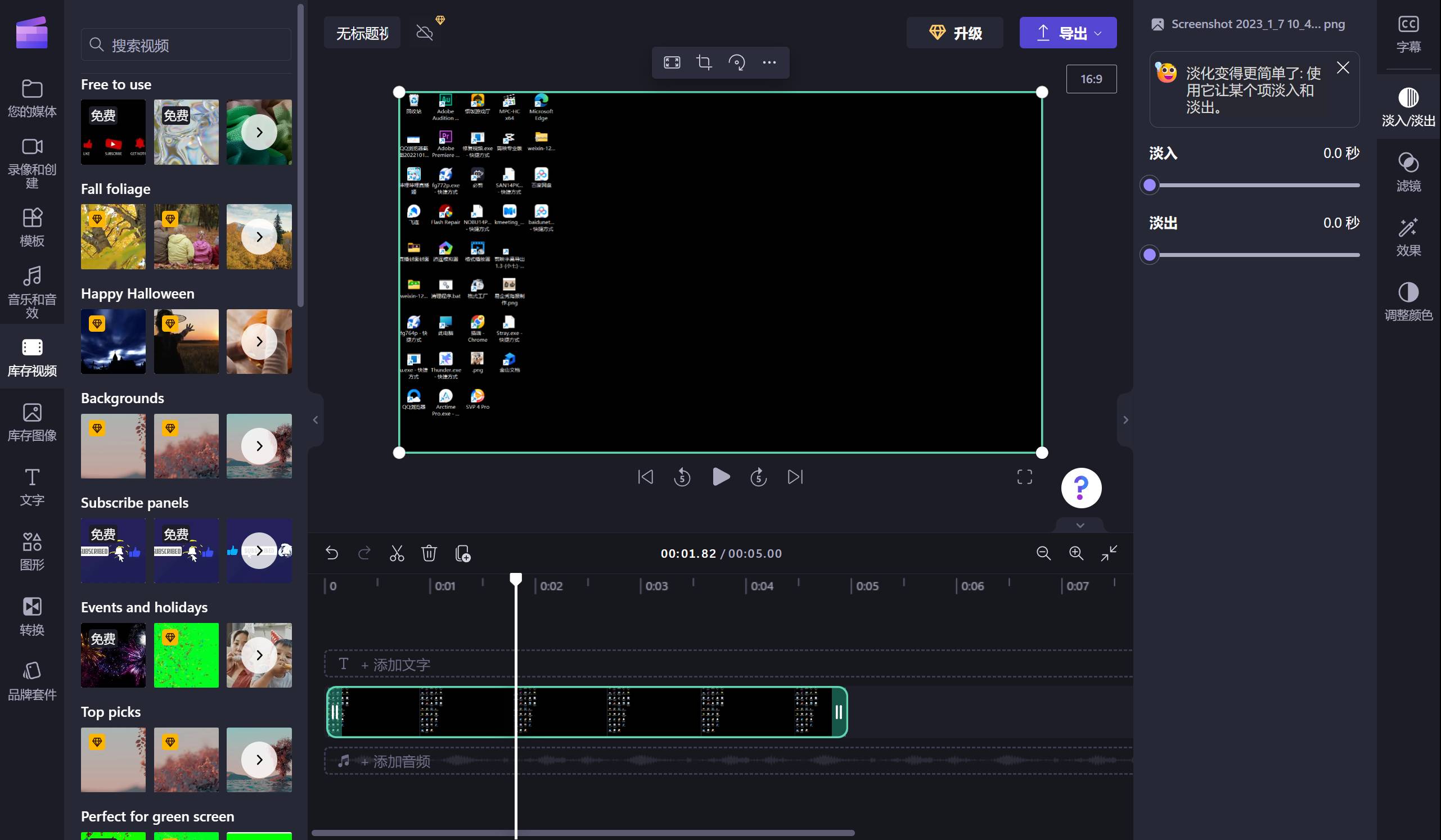
Task: Delete the selected clip with trash icon
Action: coord(429,553)
